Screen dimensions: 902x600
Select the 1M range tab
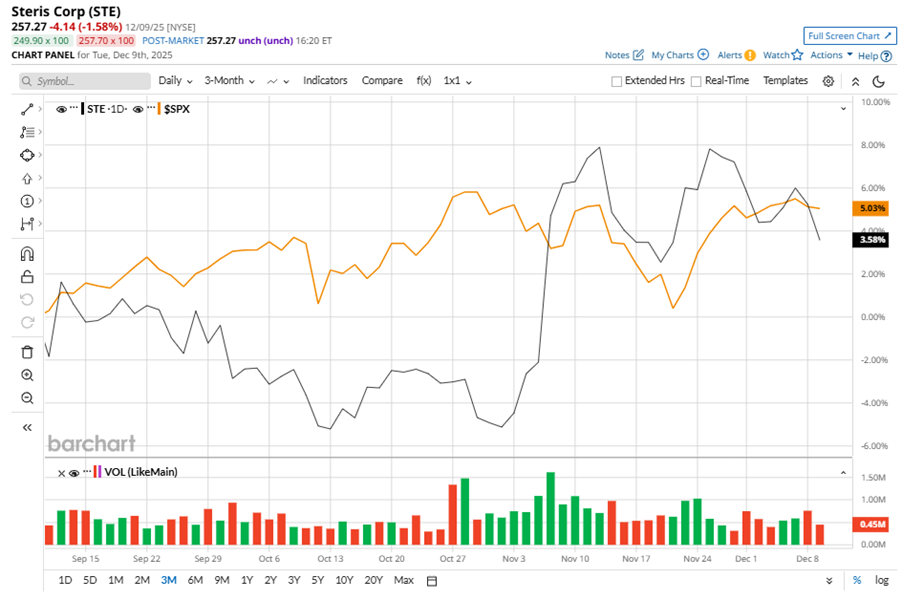(x=116, y=580)
